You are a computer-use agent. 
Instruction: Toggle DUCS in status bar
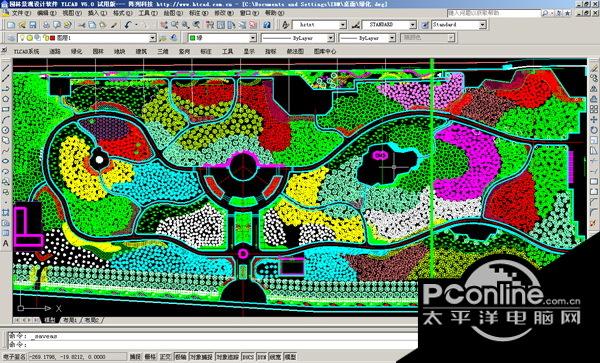tap(248, 356)
